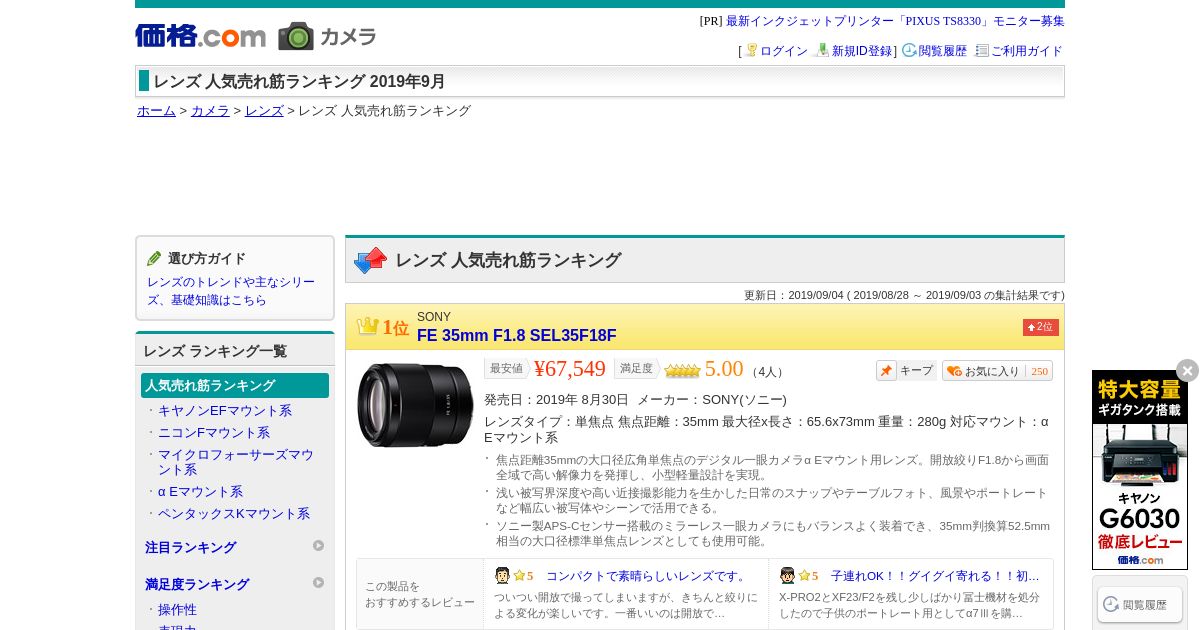Image resolution: width=1200 pixels, height=630 pixels.
Task: Click the crown icon for 1位
Action: point(367,327)
